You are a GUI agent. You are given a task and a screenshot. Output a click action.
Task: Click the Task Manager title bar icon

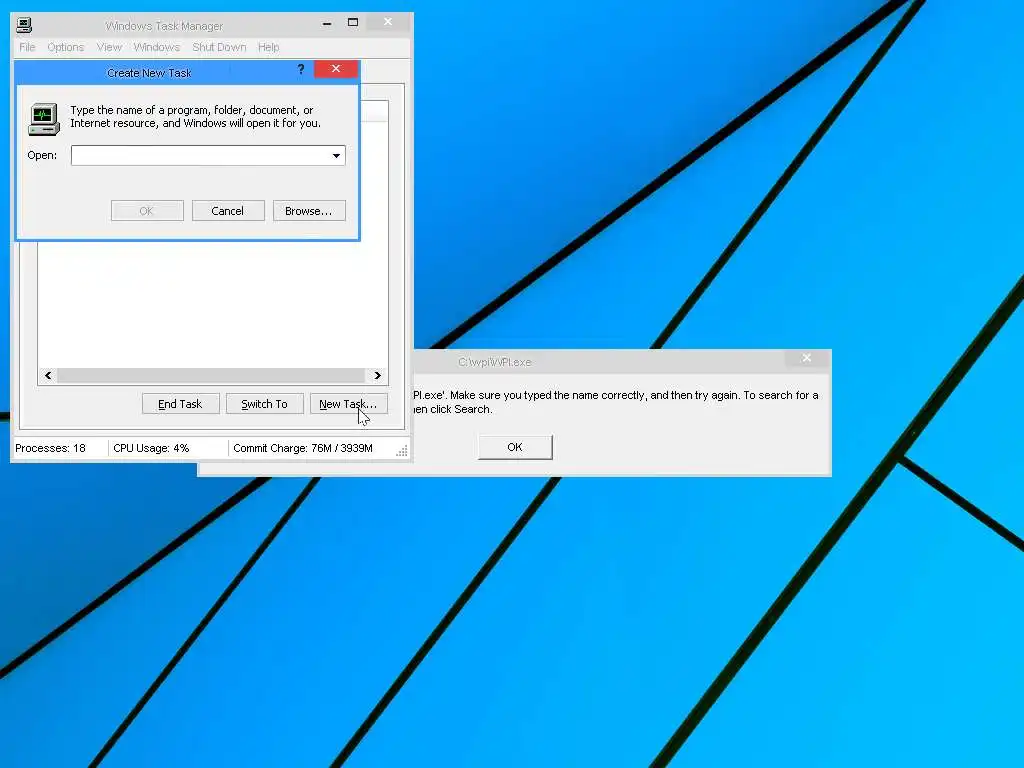coord(24,25)
